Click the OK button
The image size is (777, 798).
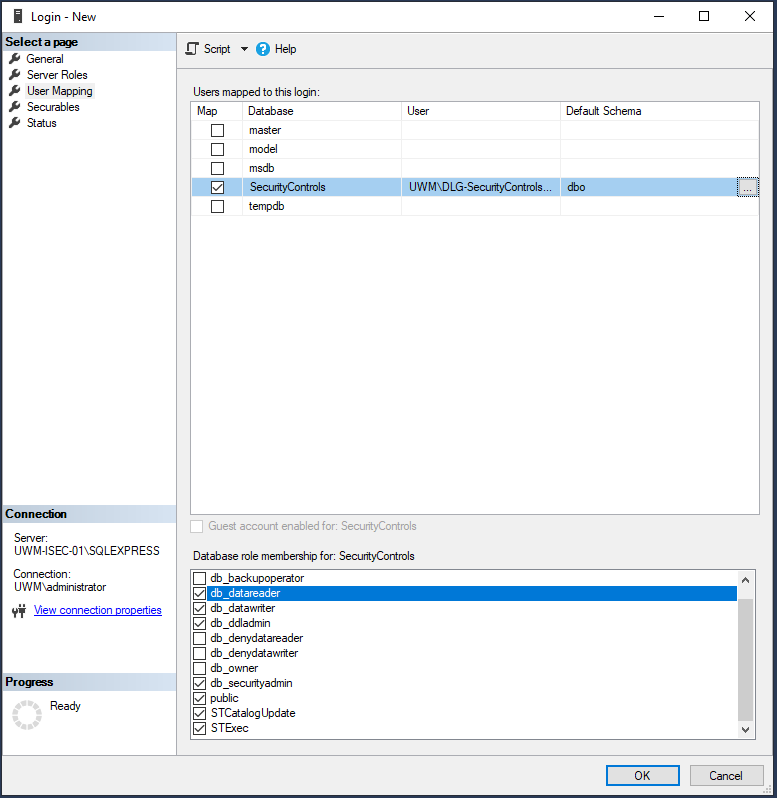[643, 776]
